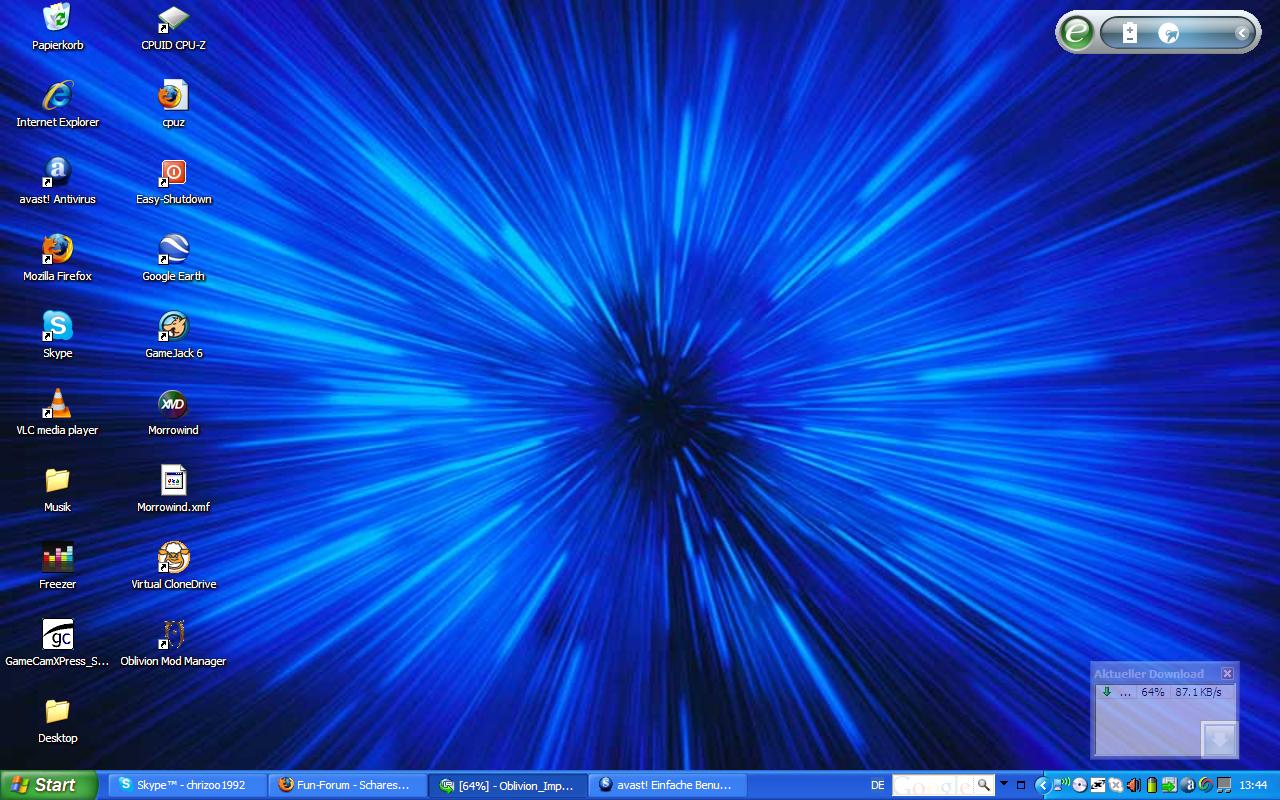The height and width of the screenshot is (800, 1280).
Task: Click the battery icon in the top widget
Action: (x=1130, y=33)
